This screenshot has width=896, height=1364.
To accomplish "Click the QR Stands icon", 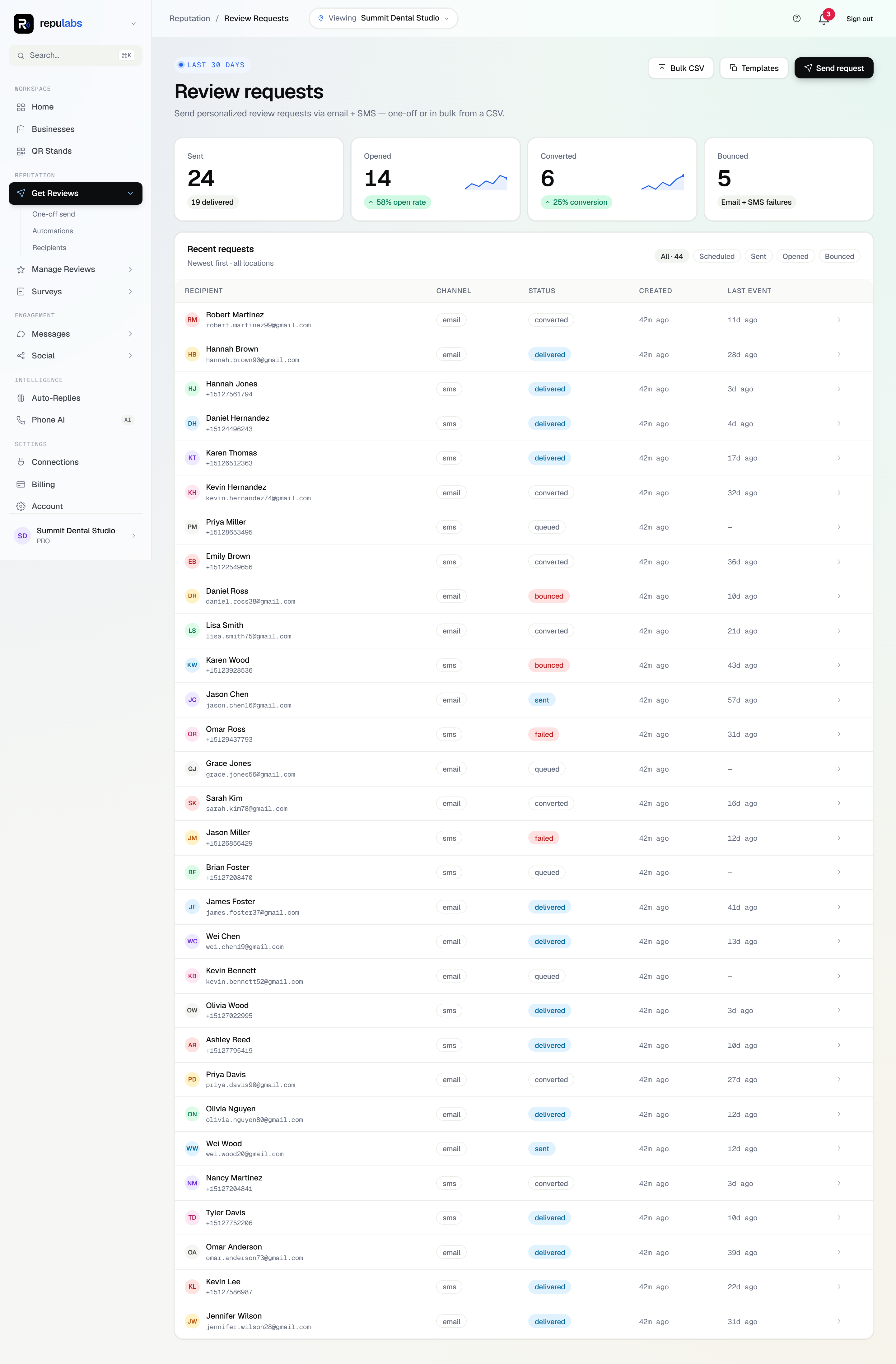I will click(x=21, y=151).
